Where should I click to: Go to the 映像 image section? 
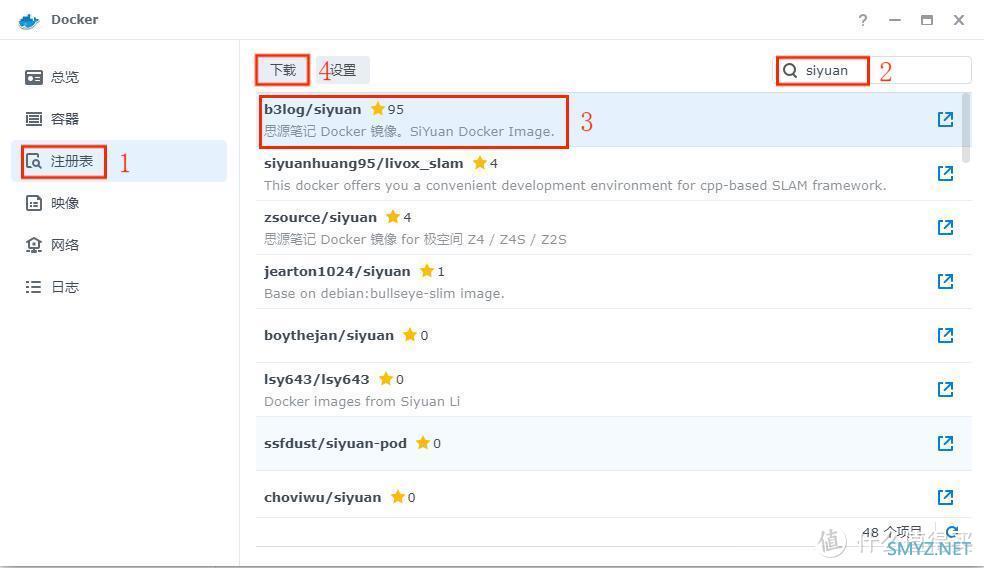119,203
